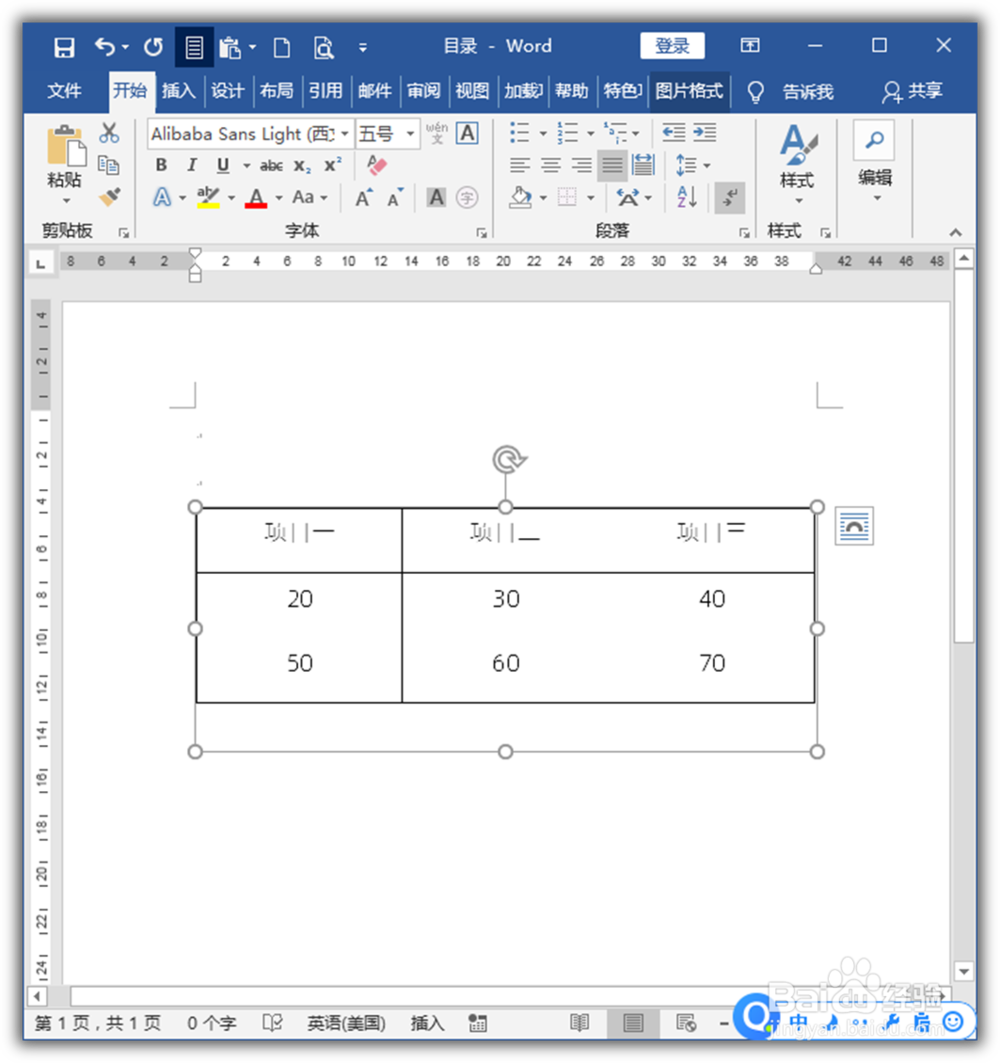Screen dimensions: 1000x1063
Task: Decrease paragraph indent
Action: 674,132
